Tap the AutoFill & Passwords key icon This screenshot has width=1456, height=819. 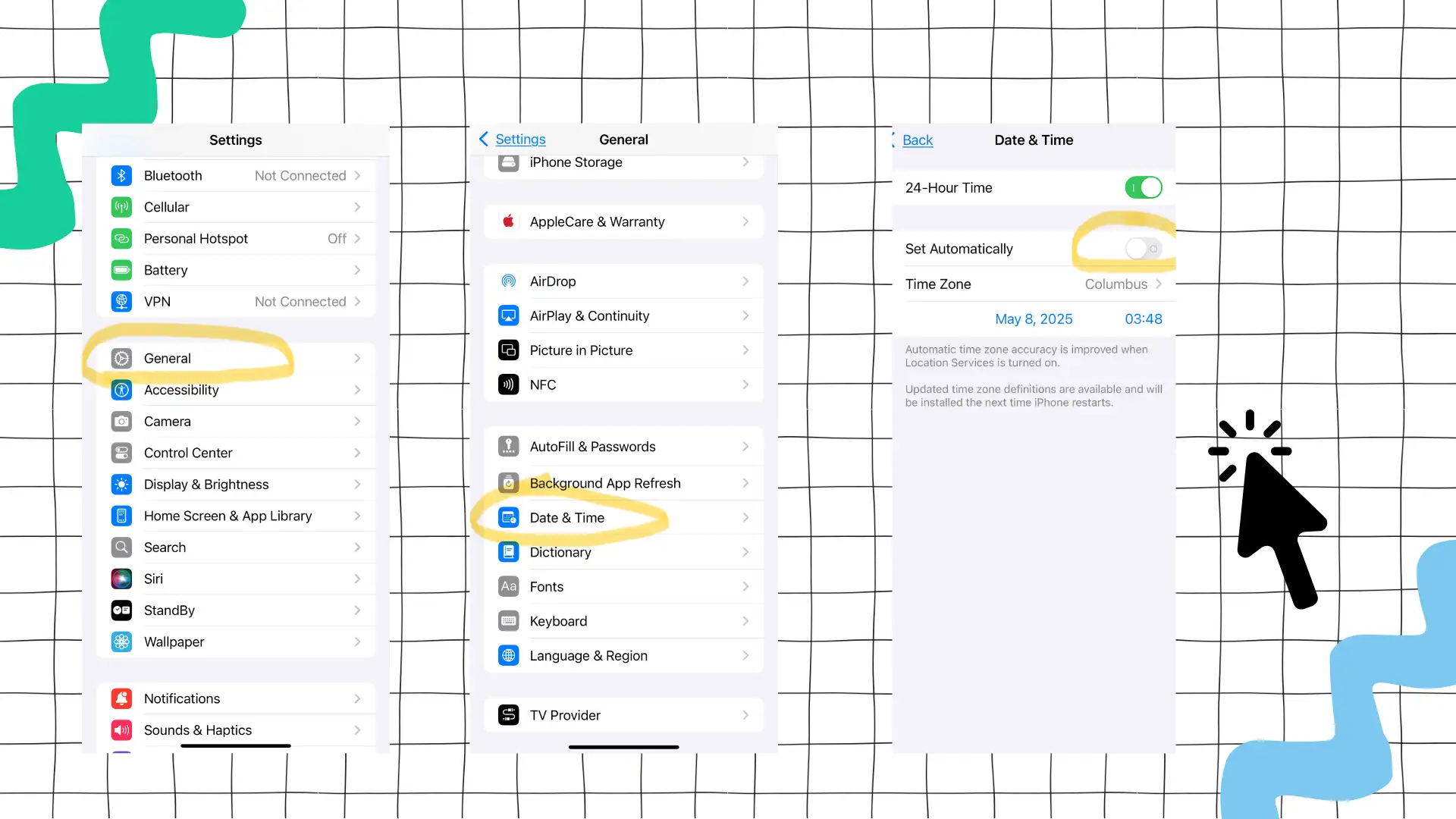[509, 447]
